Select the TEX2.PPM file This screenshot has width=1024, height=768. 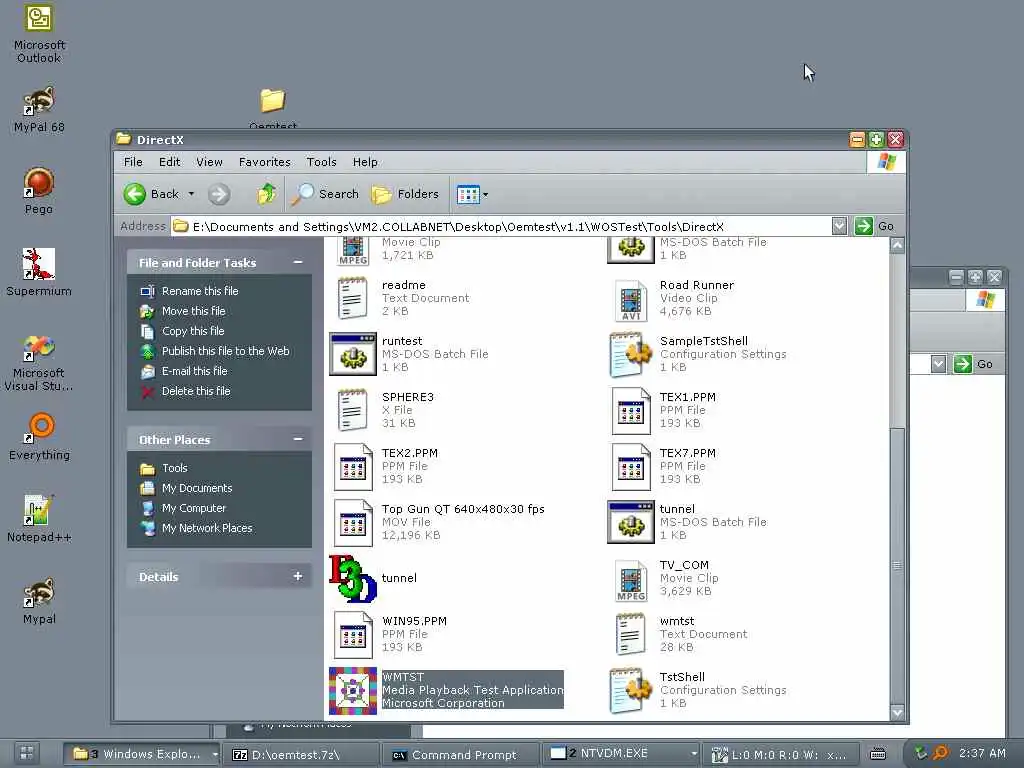point(385,466)
